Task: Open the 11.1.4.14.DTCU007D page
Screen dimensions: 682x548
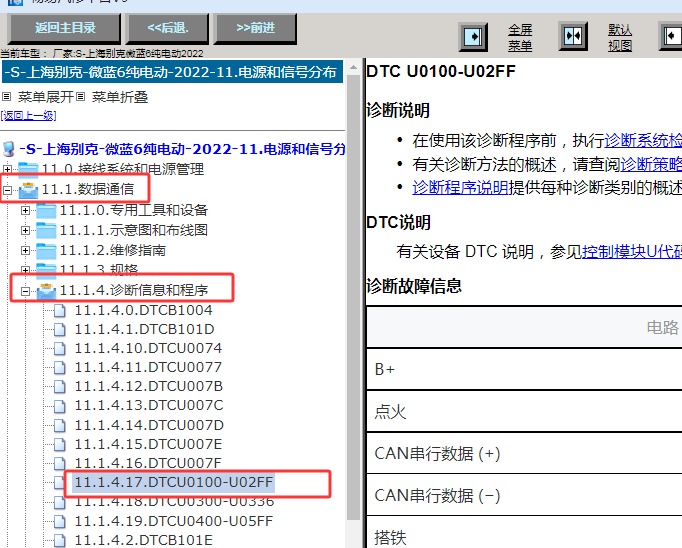Action: click(149, 425)
